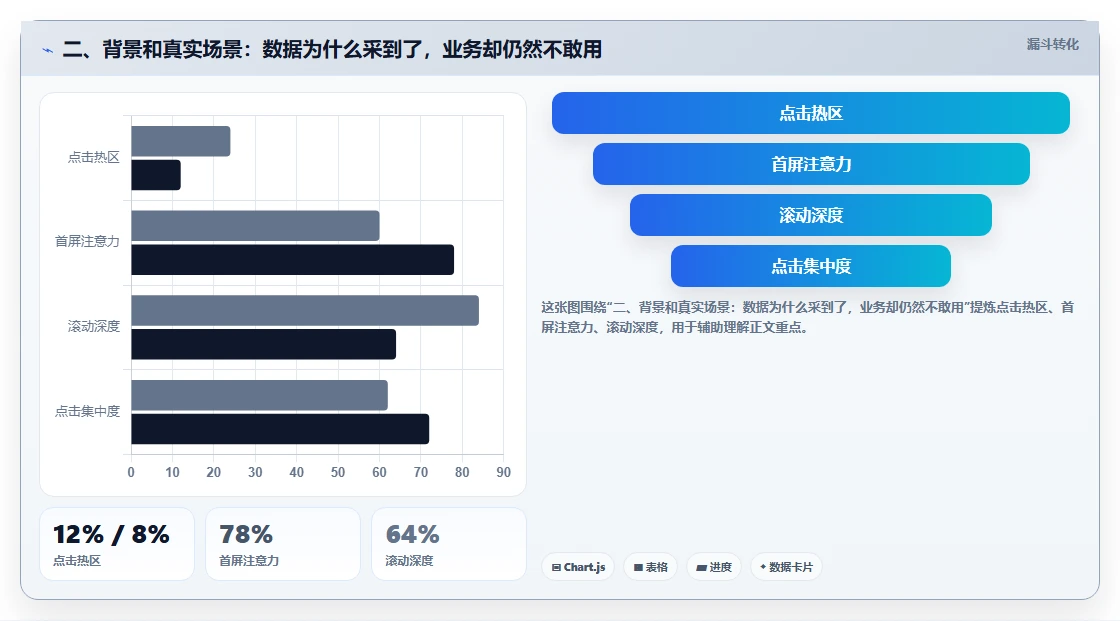
Task: Click the 滚动深度 funnel stage
Action: 811,215
